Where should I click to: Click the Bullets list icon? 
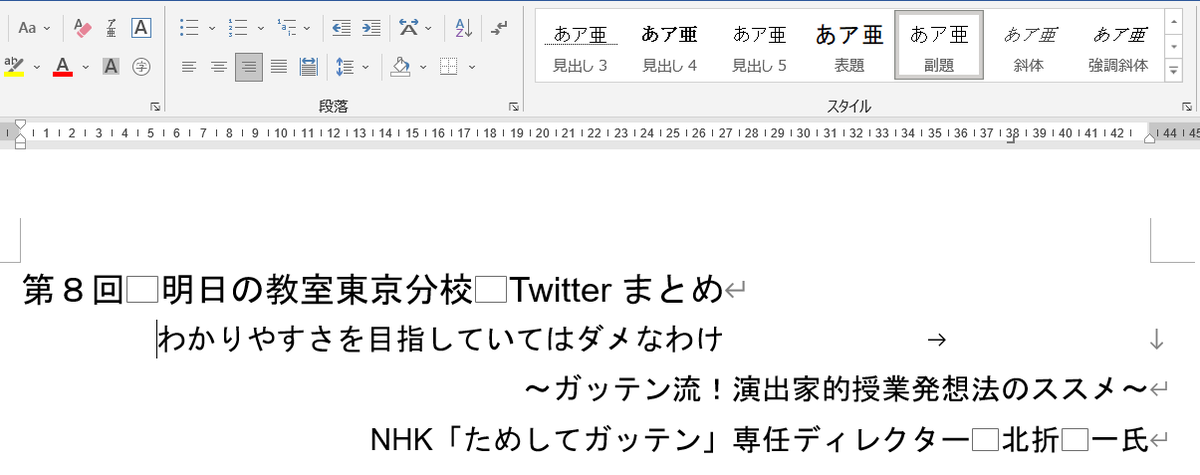(x=188, y=27)
